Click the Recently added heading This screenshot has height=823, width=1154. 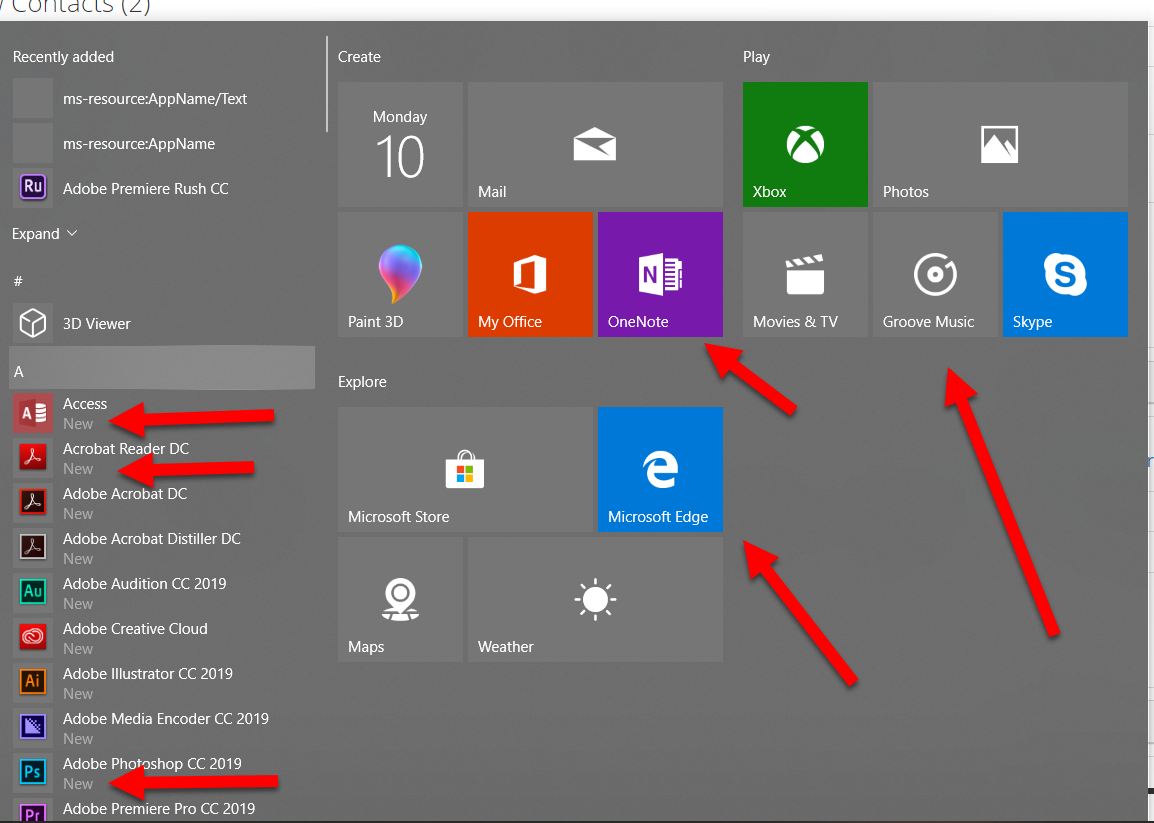[63, 57]
